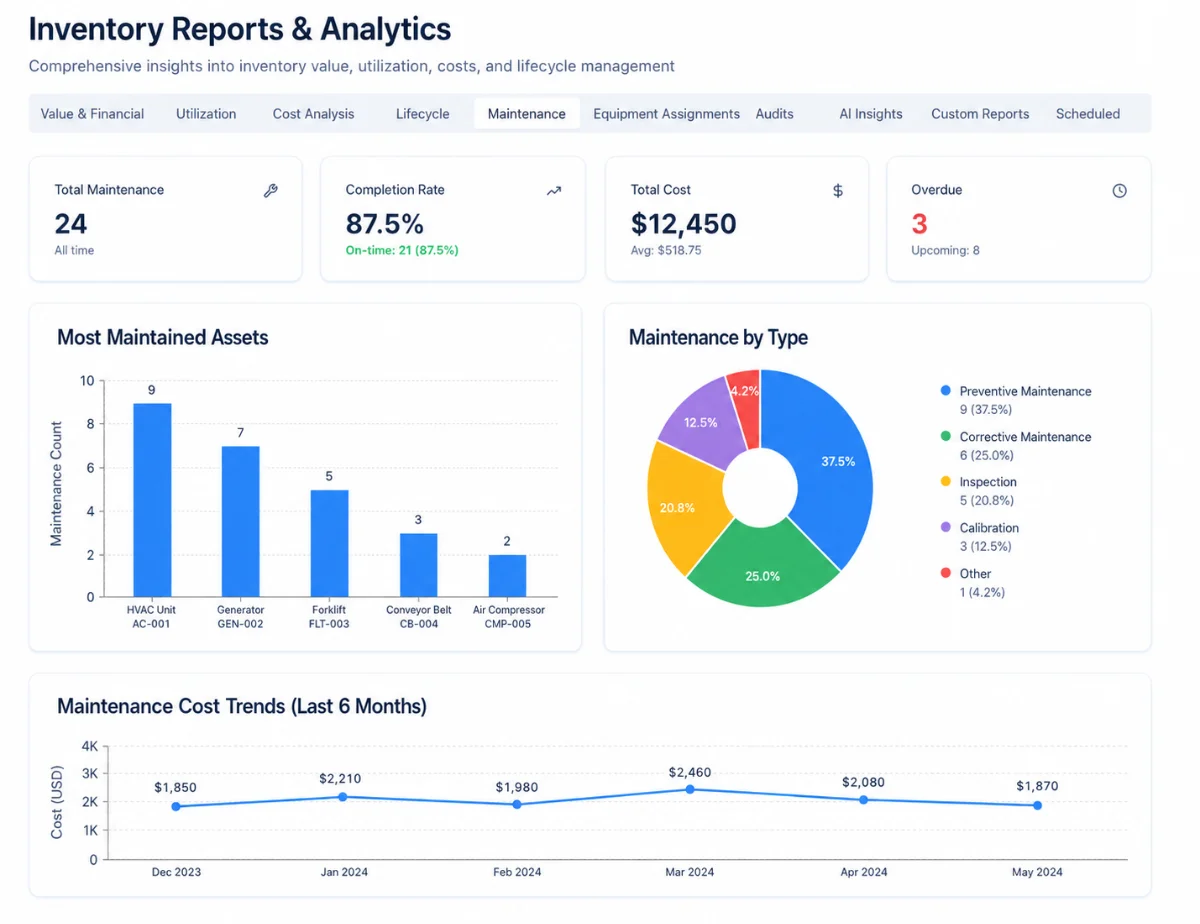Switch to the AI Insights tab
Viewport: 1200px width, 924px height.
click(x=871, y=114)
